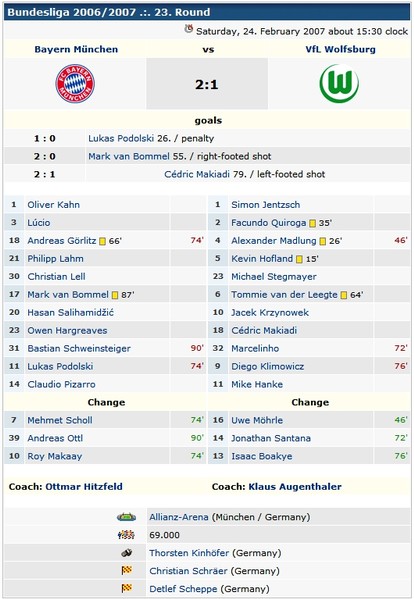
Task: Open coach Klaus Augenthaler link
Action: pos(295,487)
